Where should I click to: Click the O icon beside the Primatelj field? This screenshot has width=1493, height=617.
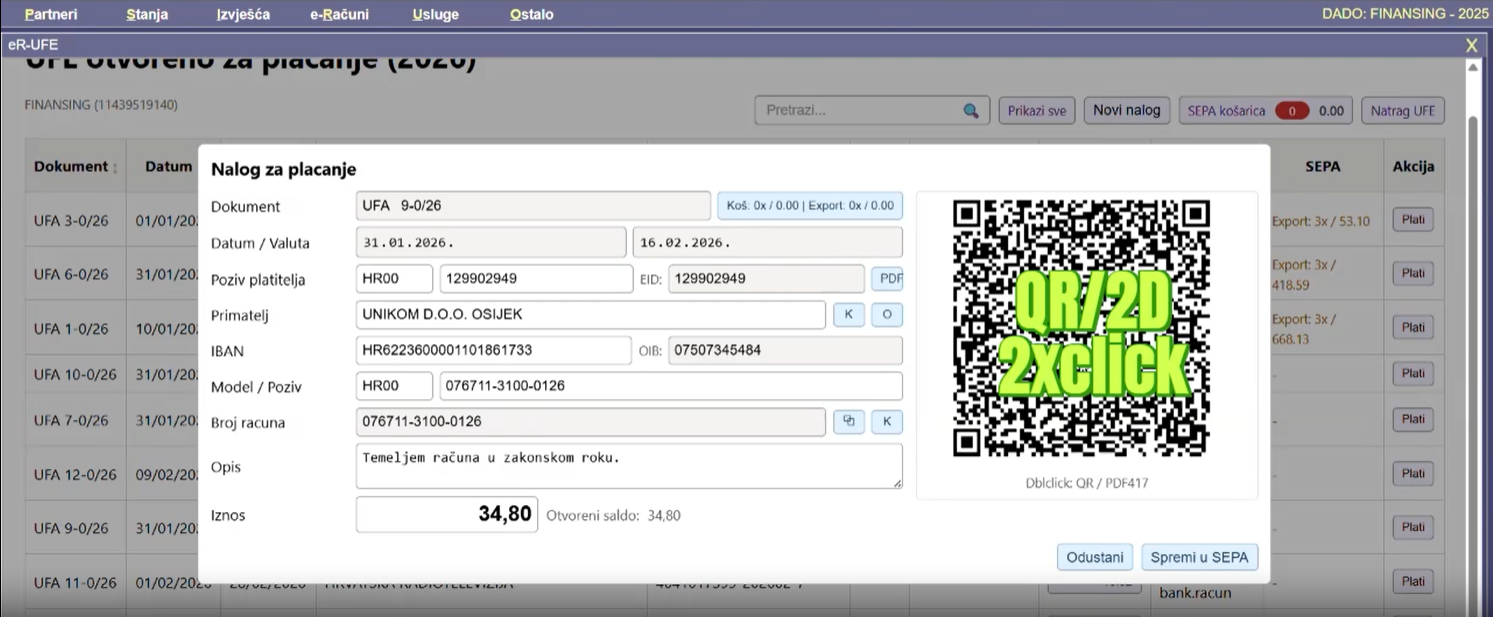pos(884,314)
